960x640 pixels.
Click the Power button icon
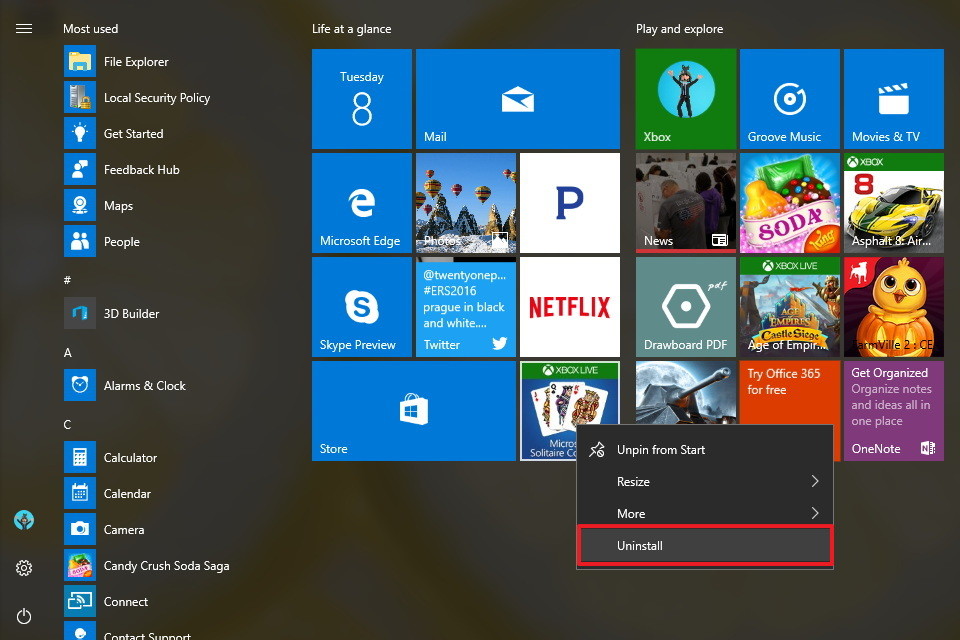click(x=24, y=616)
